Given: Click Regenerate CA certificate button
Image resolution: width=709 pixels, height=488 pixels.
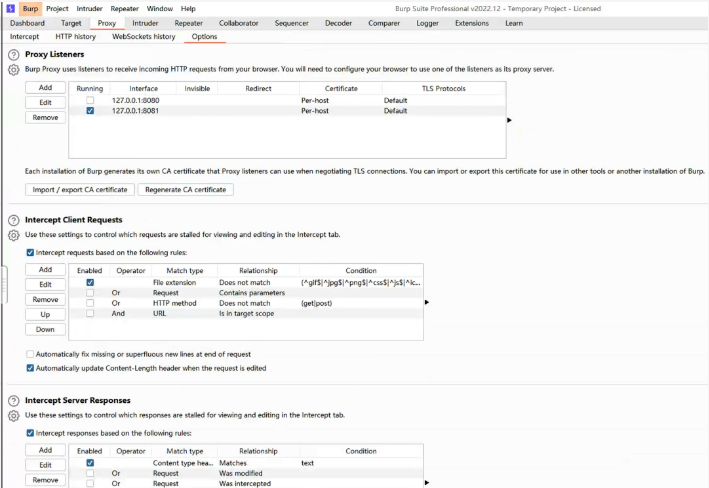Looking at the screenshot, I should click(x=185, y=190).
